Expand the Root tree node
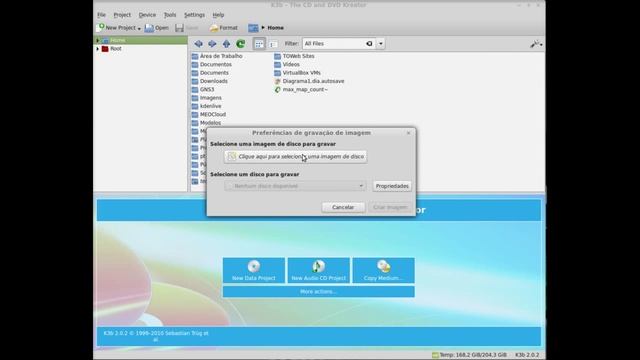 tap(98, 49)
